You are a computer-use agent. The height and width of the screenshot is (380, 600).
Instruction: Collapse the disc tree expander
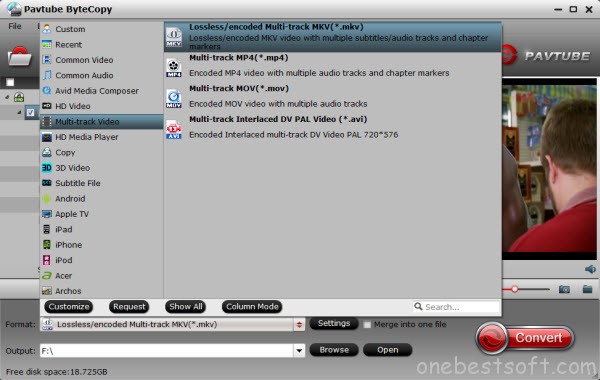tap(7, 97)
